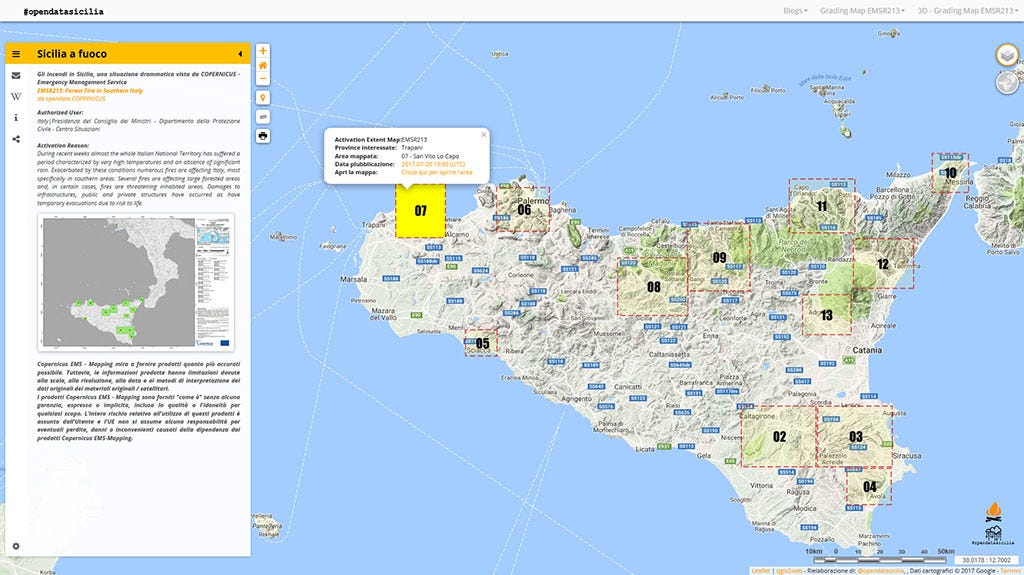Screen dimensions: 1024x575
Task: Print the map
Action: pyautogui.click(x=263, y=136)
